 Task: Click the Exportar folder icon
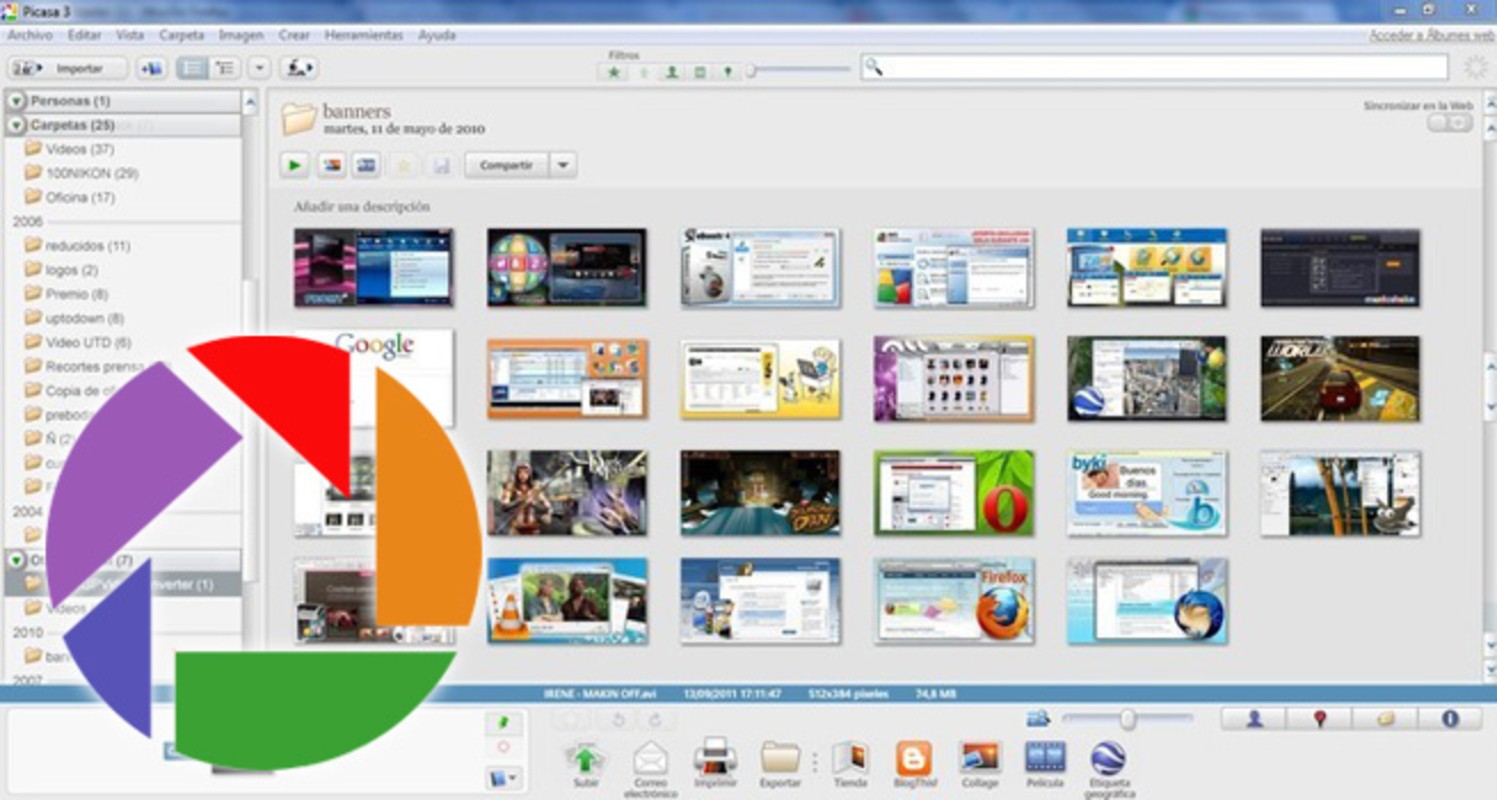(x=780, y=758)
